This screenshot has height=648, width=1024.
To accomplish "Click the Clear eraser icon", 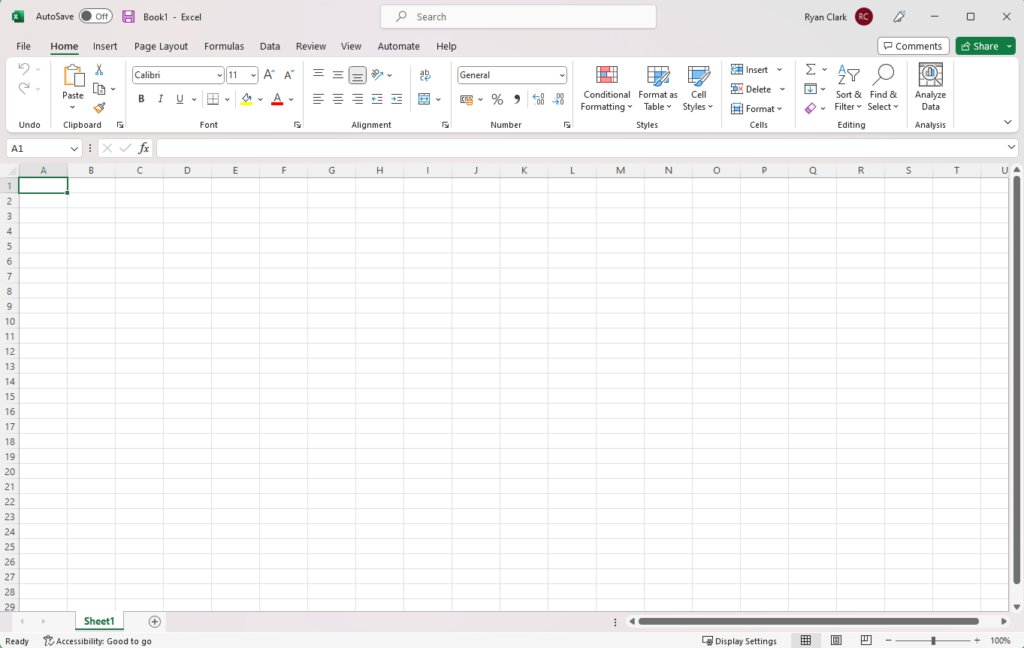I will click(x=810, y=108).
